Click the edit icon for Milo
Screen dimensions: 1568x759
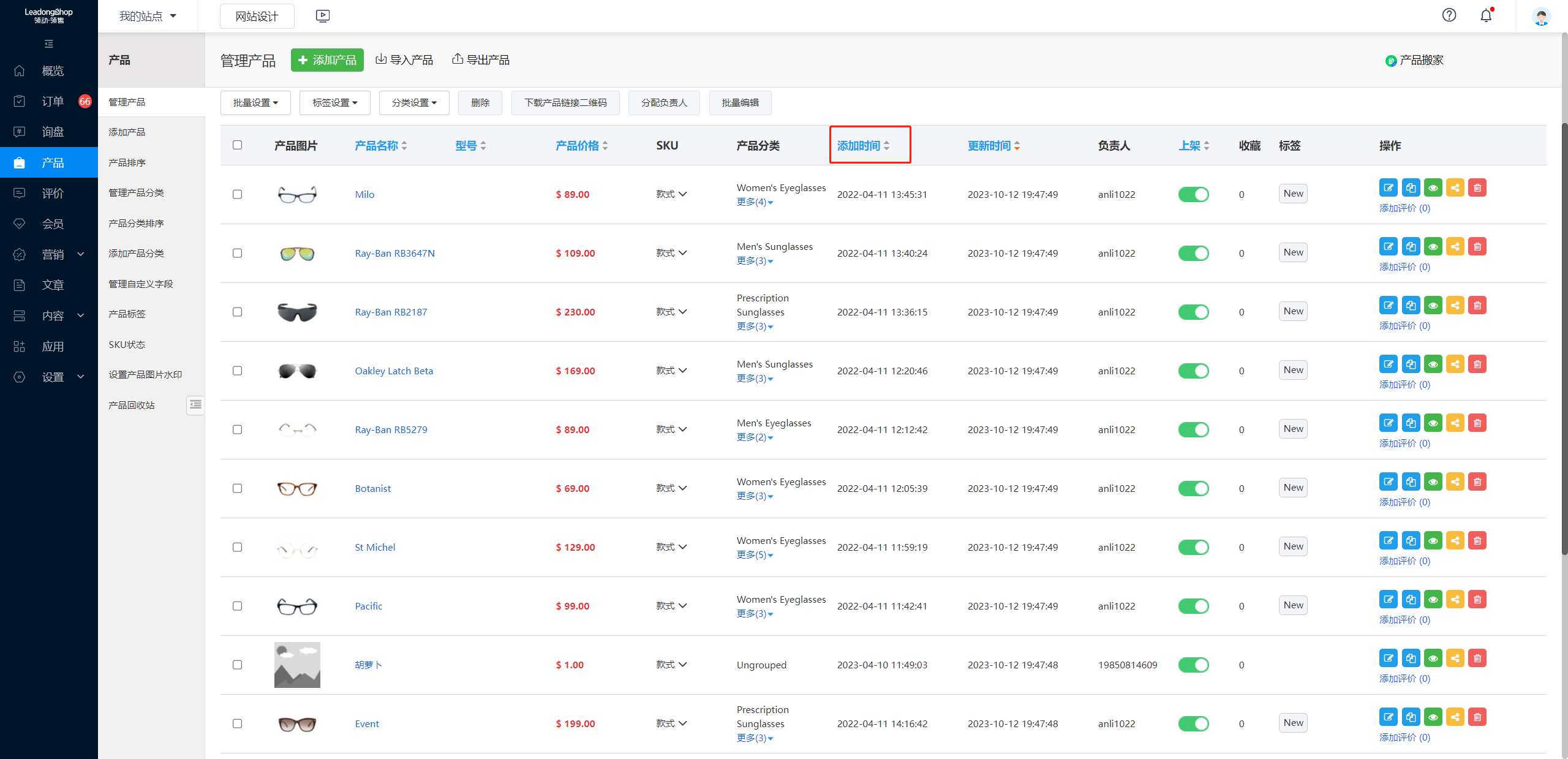[x=1388, y=188]
